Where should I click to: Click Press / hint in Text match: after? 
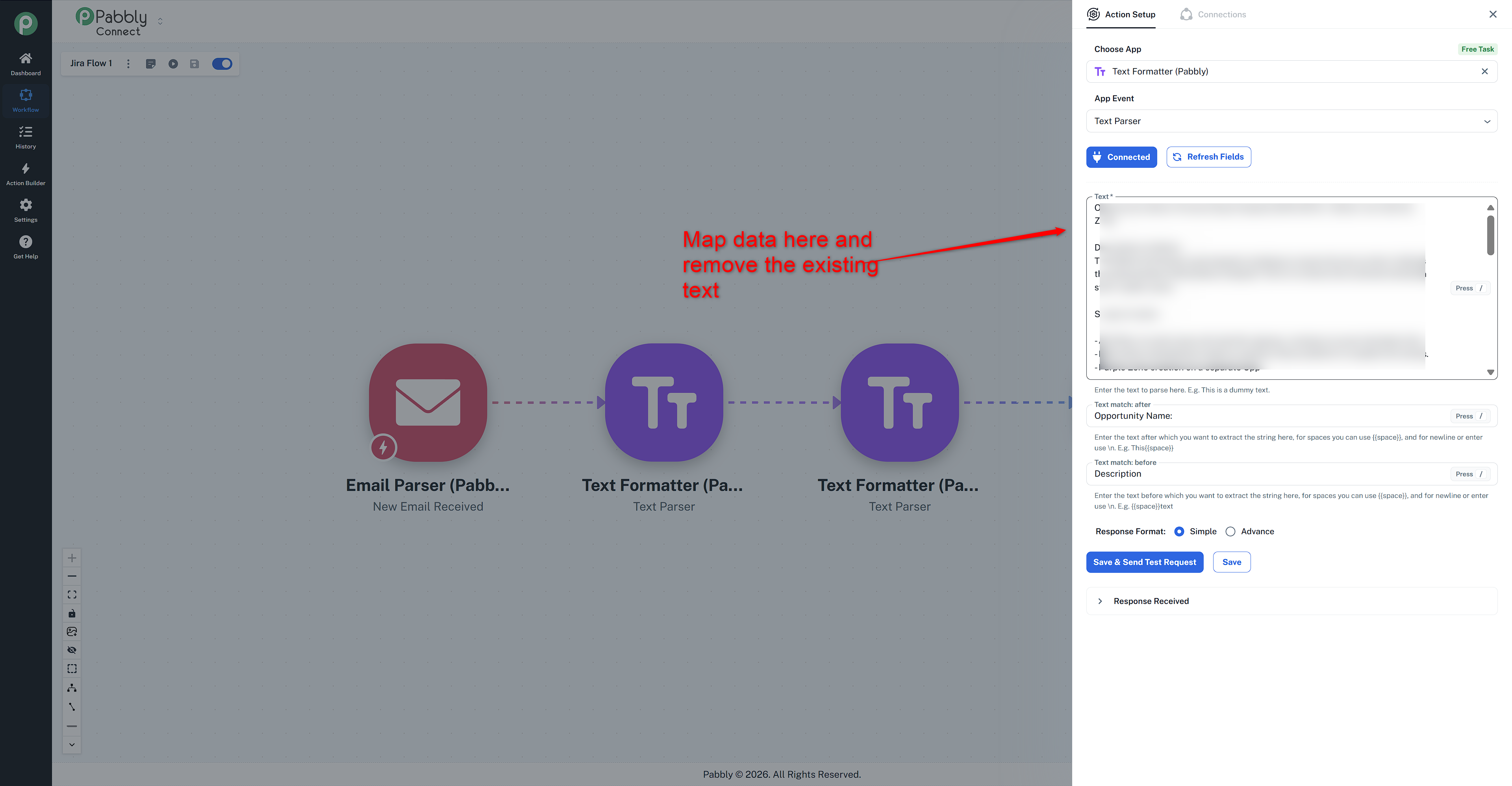point(1470,416)
